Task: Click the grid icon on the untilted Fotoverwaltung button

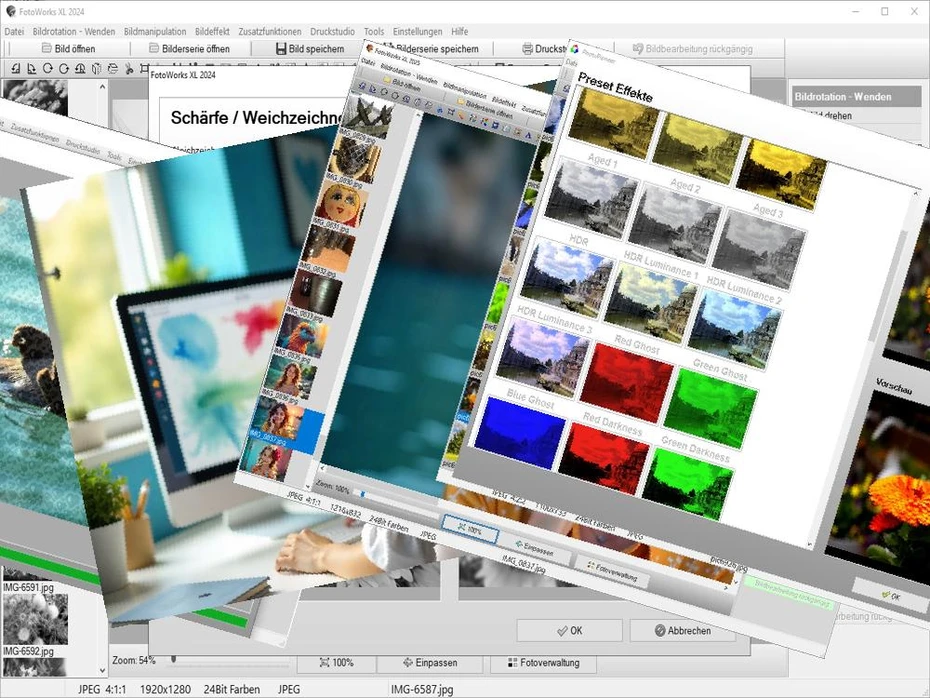Action: (x=511, y=663)
